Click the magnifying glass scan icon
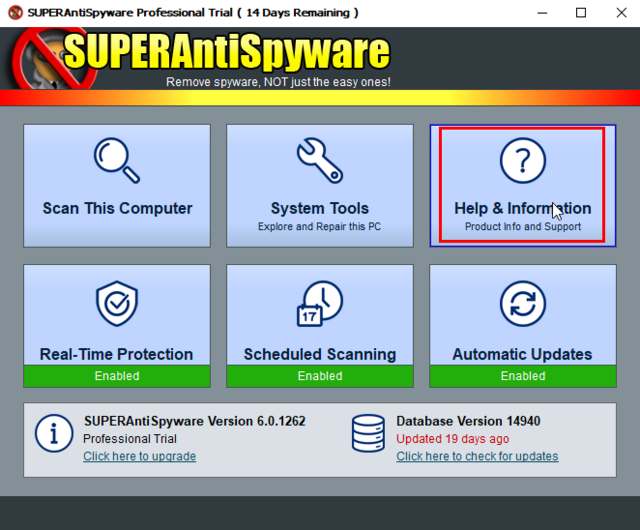Screen dimensions: 640x530 117,160
